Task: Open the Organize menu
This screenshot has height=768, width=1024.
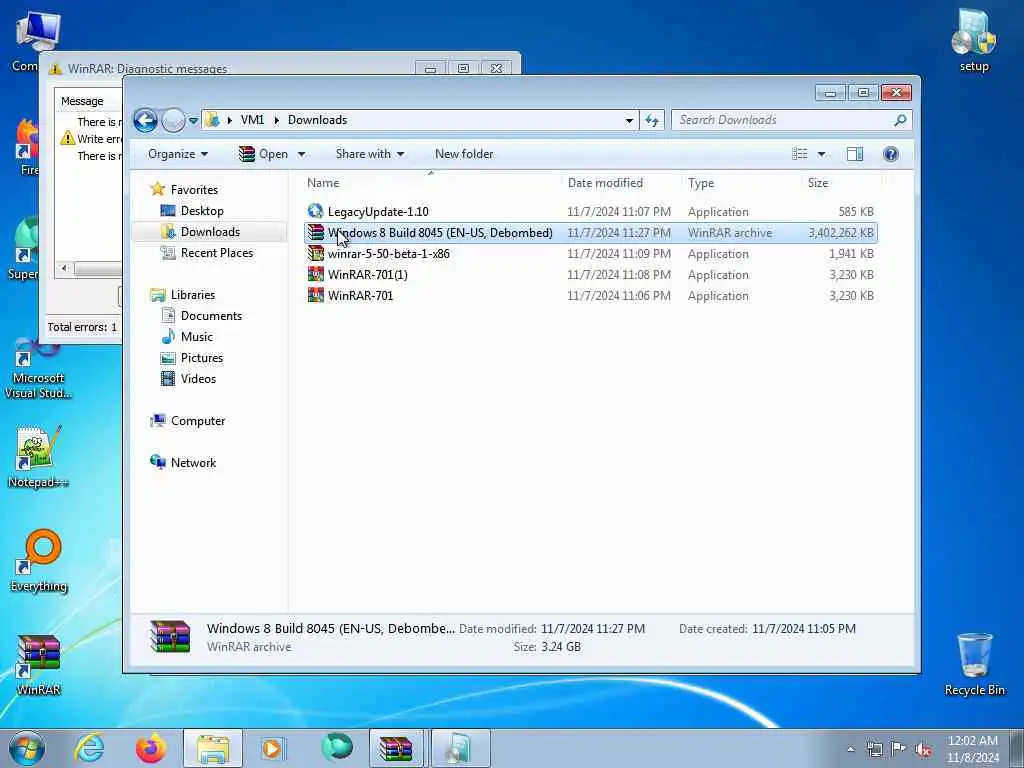Action: [178, 154]
